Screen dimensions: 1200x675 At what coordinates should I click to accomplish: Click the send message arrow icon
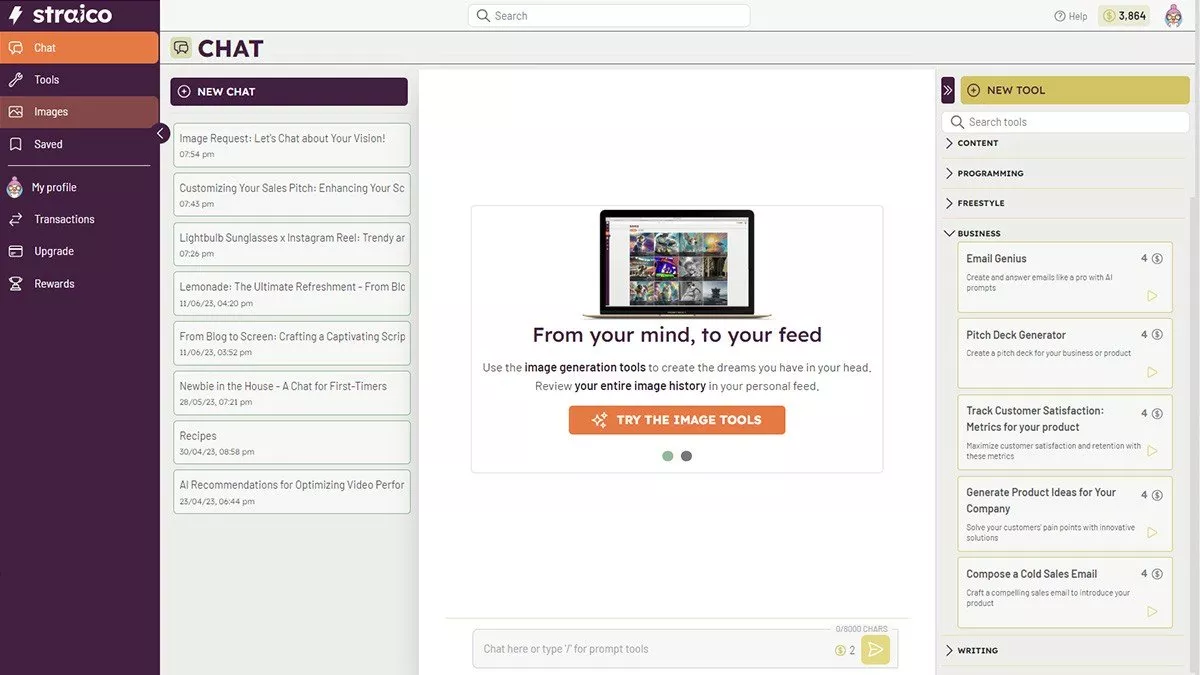[875, 650]
